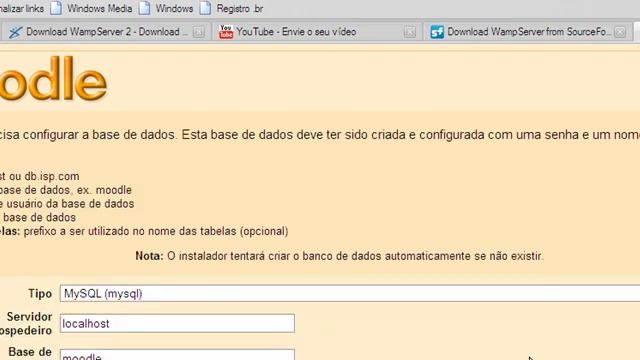Close the Download WampServer 2 tab
The image size is (640, 360).
tap(198, 32)
